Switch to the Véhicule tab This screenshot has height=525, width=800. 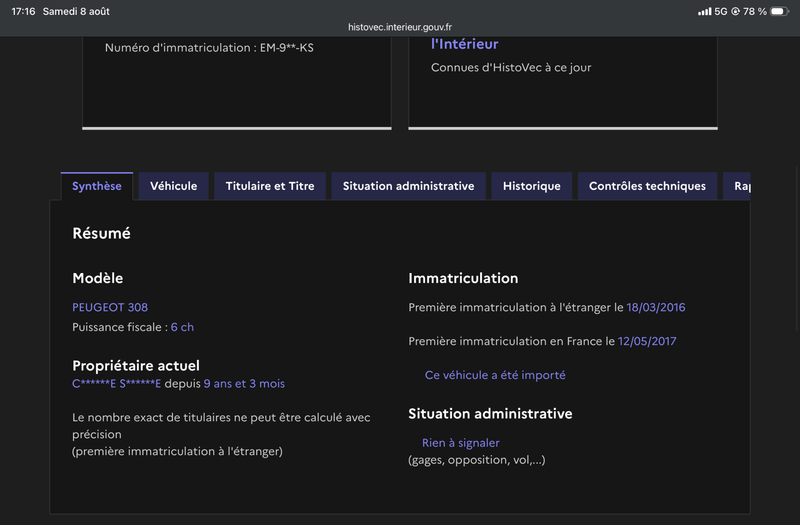[173, 186]
